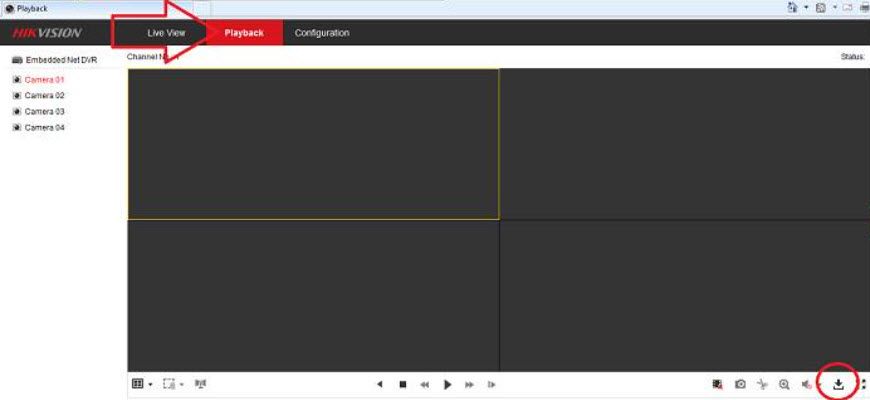Slow down playback with rewind icon

[424, 384]
